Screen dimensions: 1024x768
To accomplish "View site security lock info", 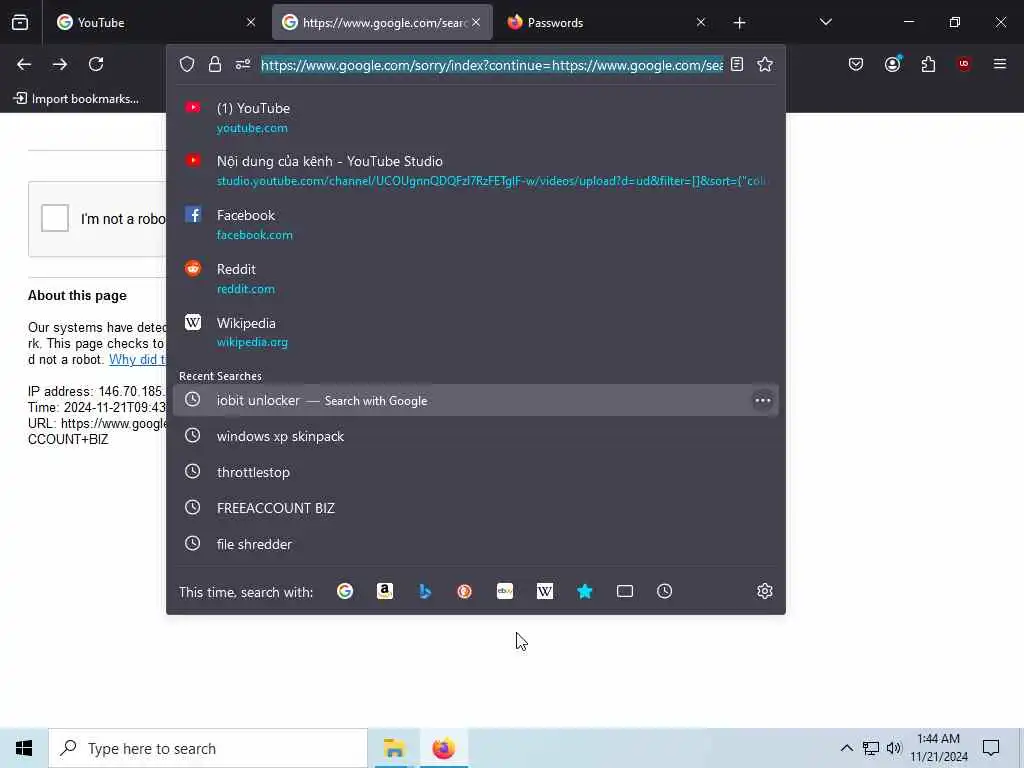I will pos(215,64).
